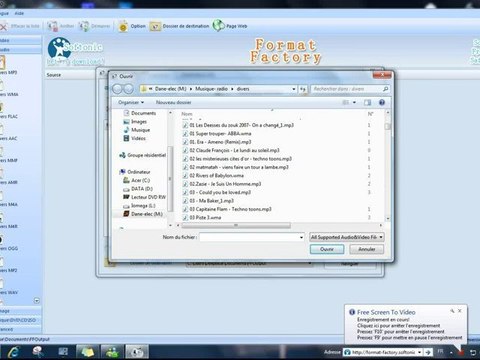Open drive DATA (D:) in navigation tree
The width and height of the screenshot is (480, 360).
(x=142, y=189)
